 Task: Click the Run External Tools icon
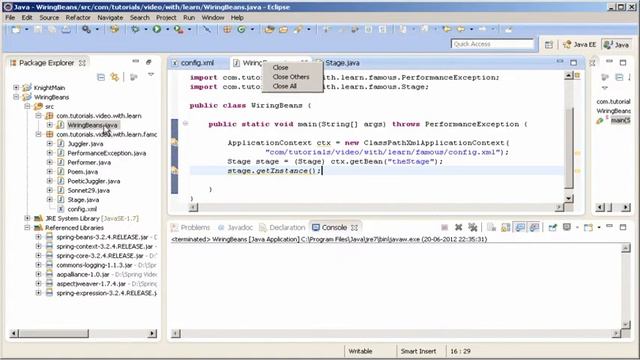pos(178,29)
